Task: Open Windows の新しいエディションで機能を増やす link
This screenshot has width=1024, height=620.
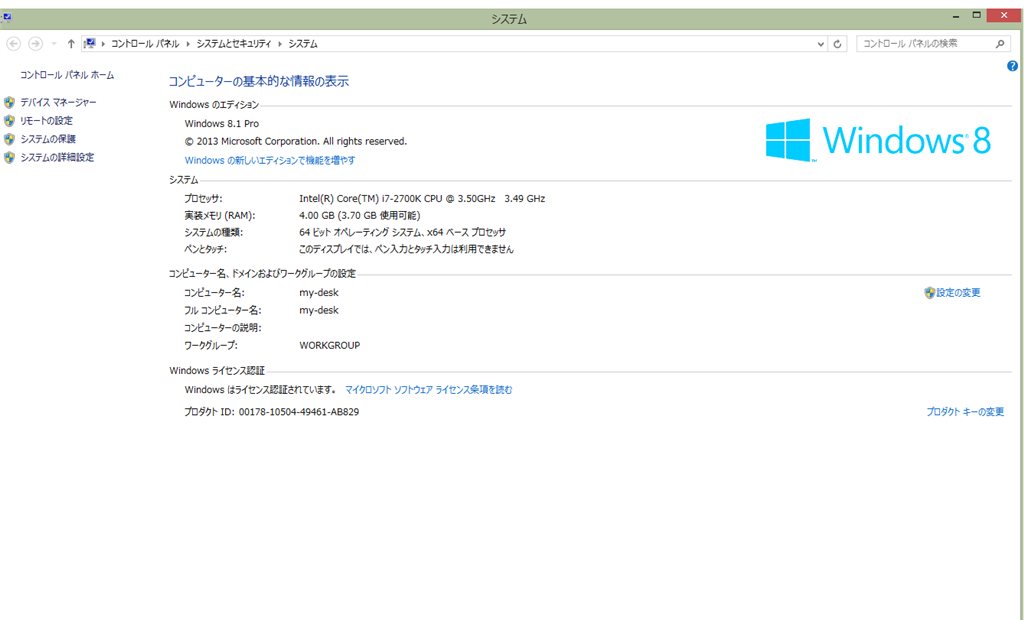Action: tap(269, 159)
